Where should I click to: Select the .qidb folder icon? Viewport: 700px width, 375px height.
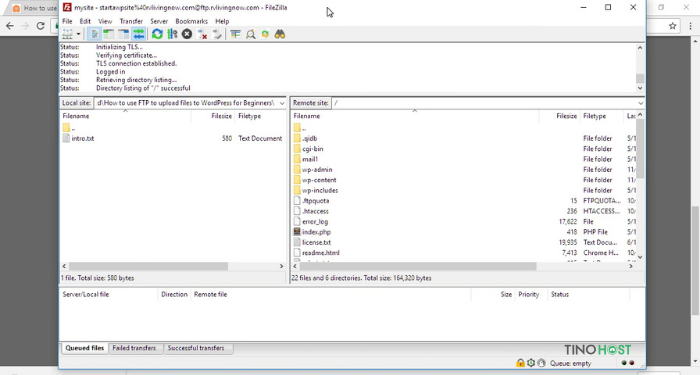coord(297,138)
